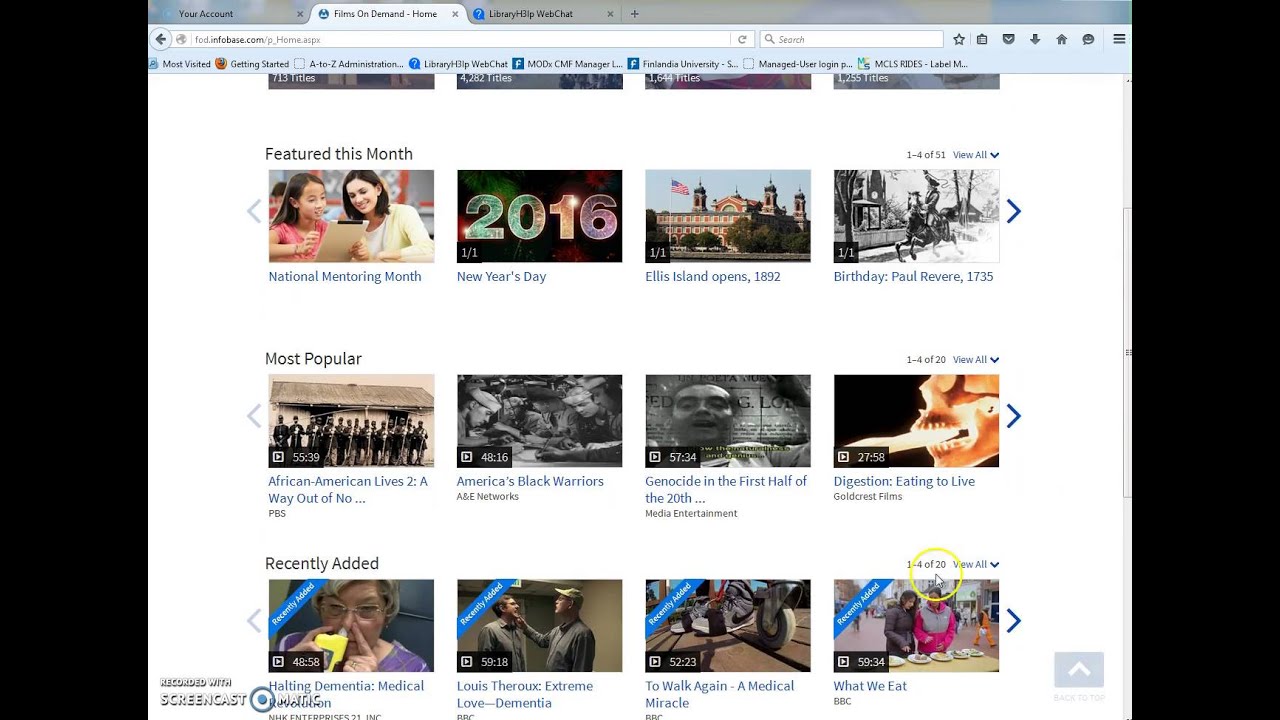Open the downloads arrow icon
This screenshot has height=720, width=1280.
coord(1035,40)
